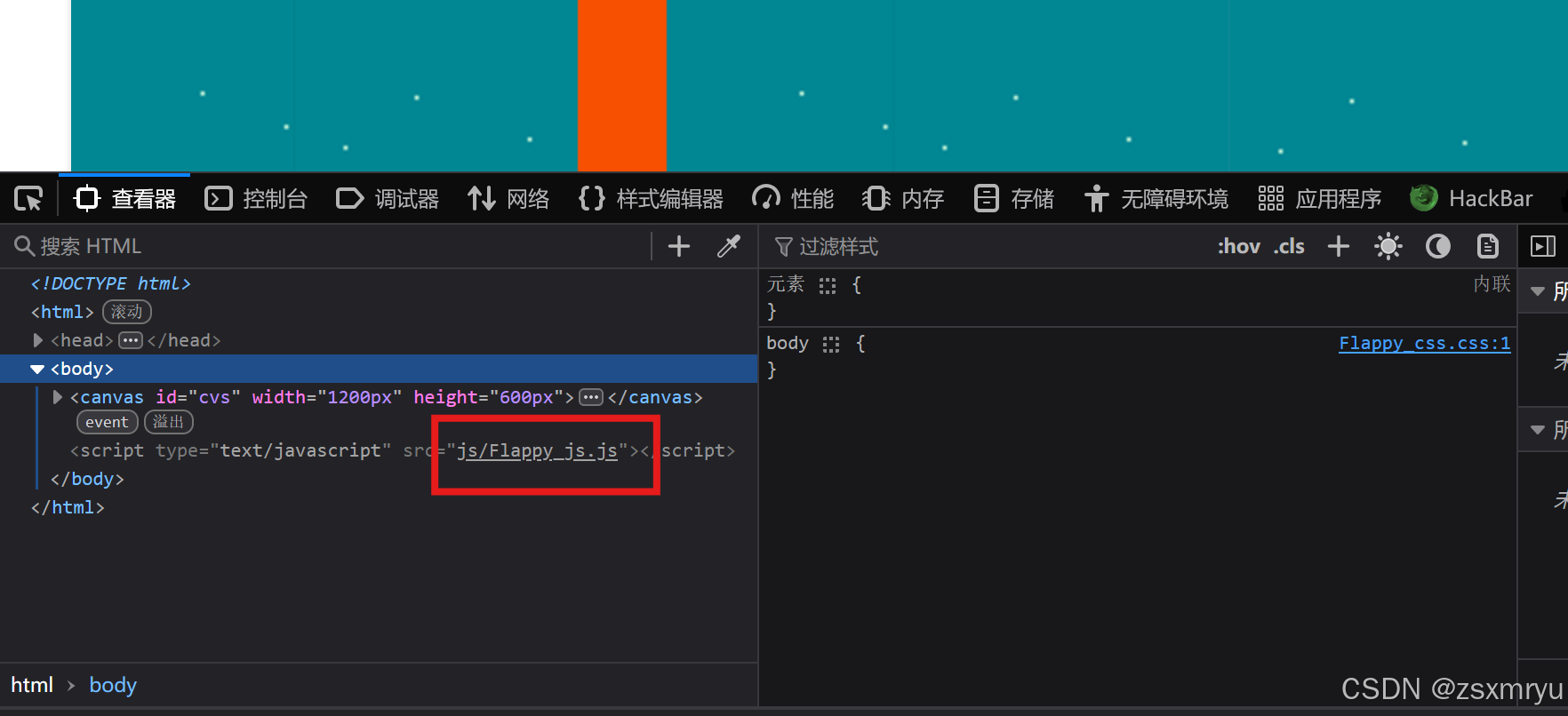Click the body rule selector highlighter icon
1568x716 pixels.
pyautogui.click(x=831, y=345)
